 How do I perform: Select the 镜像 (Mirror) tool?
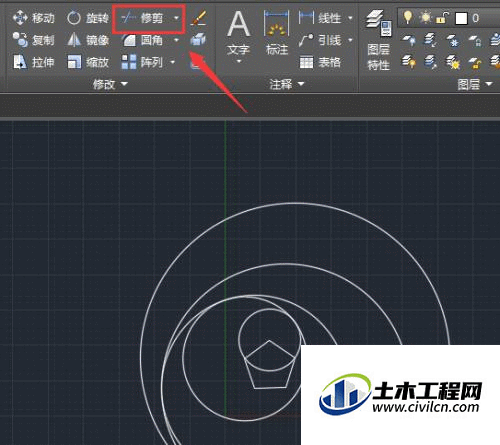click(88, 40)
